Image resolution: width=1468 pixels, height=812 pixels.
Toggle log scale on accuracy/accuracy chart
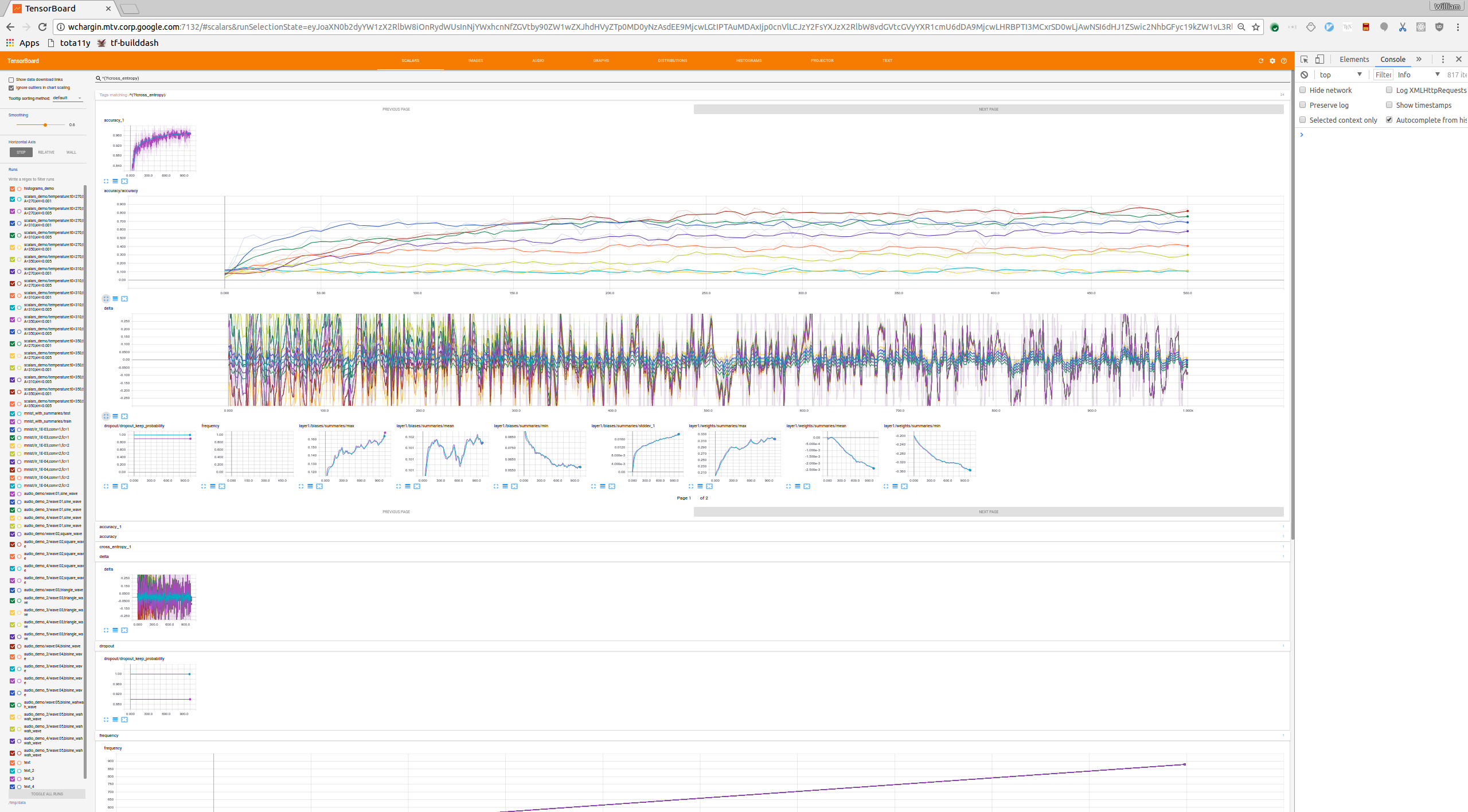click(115, 299)
